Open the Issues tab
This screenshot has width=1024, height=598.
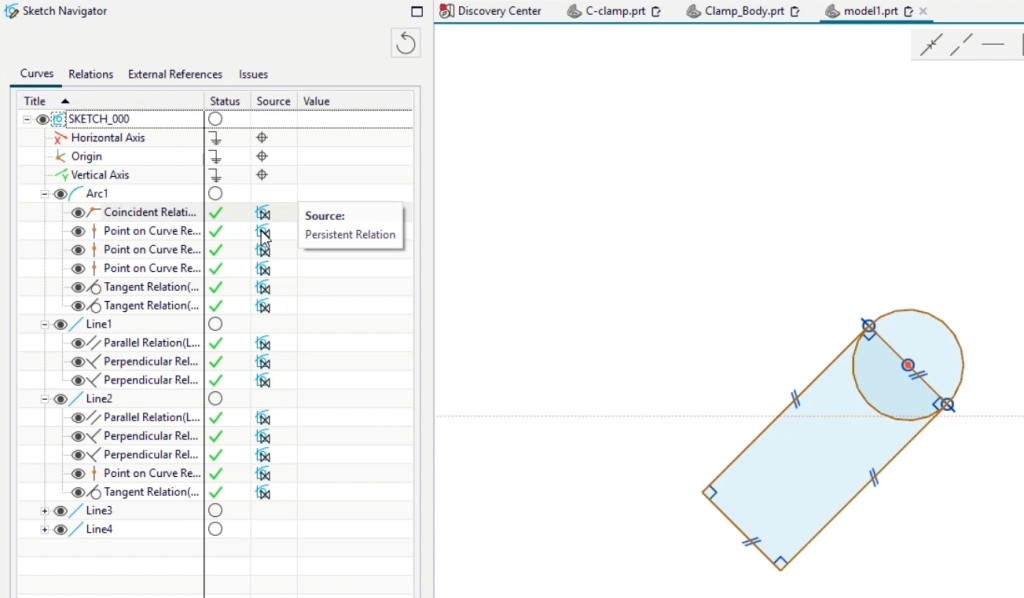(253, 74)
